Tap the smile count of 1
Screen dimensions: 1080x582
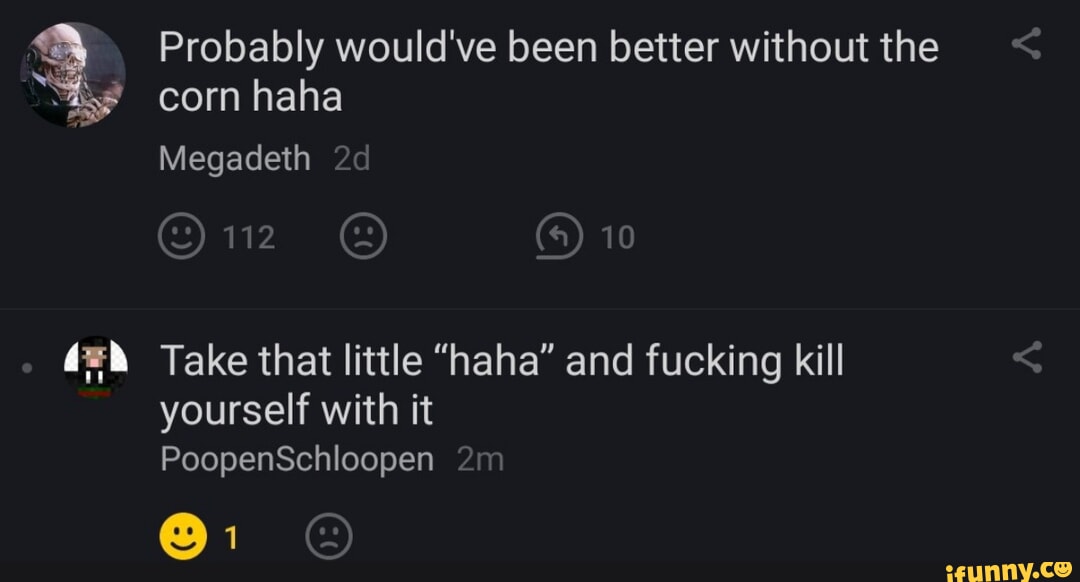231,539
